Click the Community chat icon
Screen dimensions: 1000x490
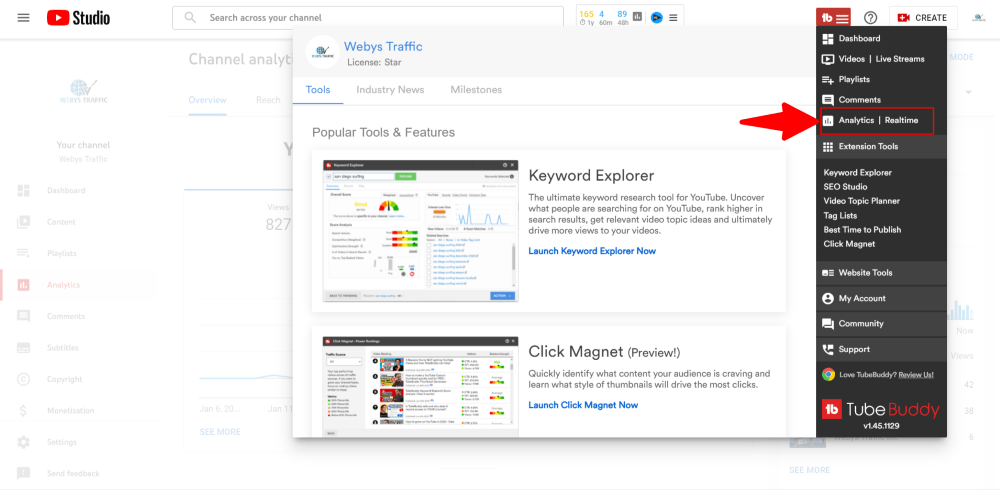[x=828, y=324]
